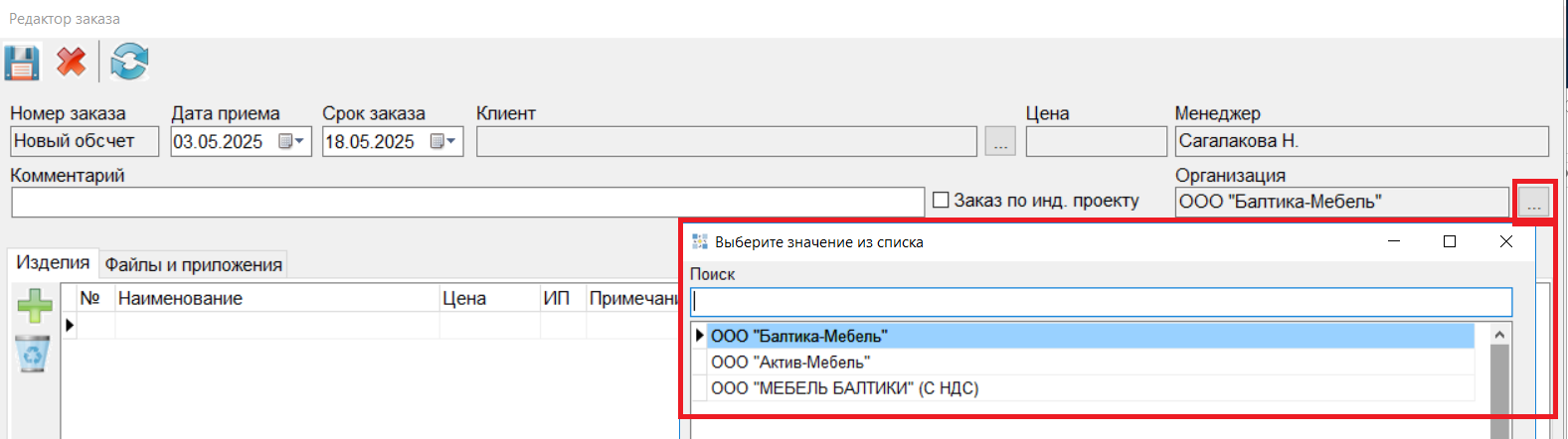Toggle the 'Заказ по инд. проекту' checkbox
The height and width of the screenshot is (439, 1568).
click(x=941, y=201)
